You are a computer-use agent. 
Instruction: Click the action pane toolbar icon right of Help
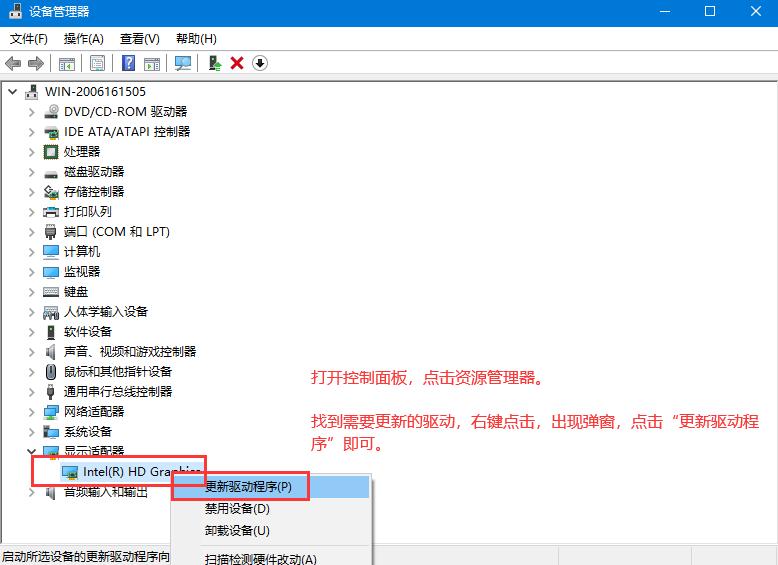152,63
